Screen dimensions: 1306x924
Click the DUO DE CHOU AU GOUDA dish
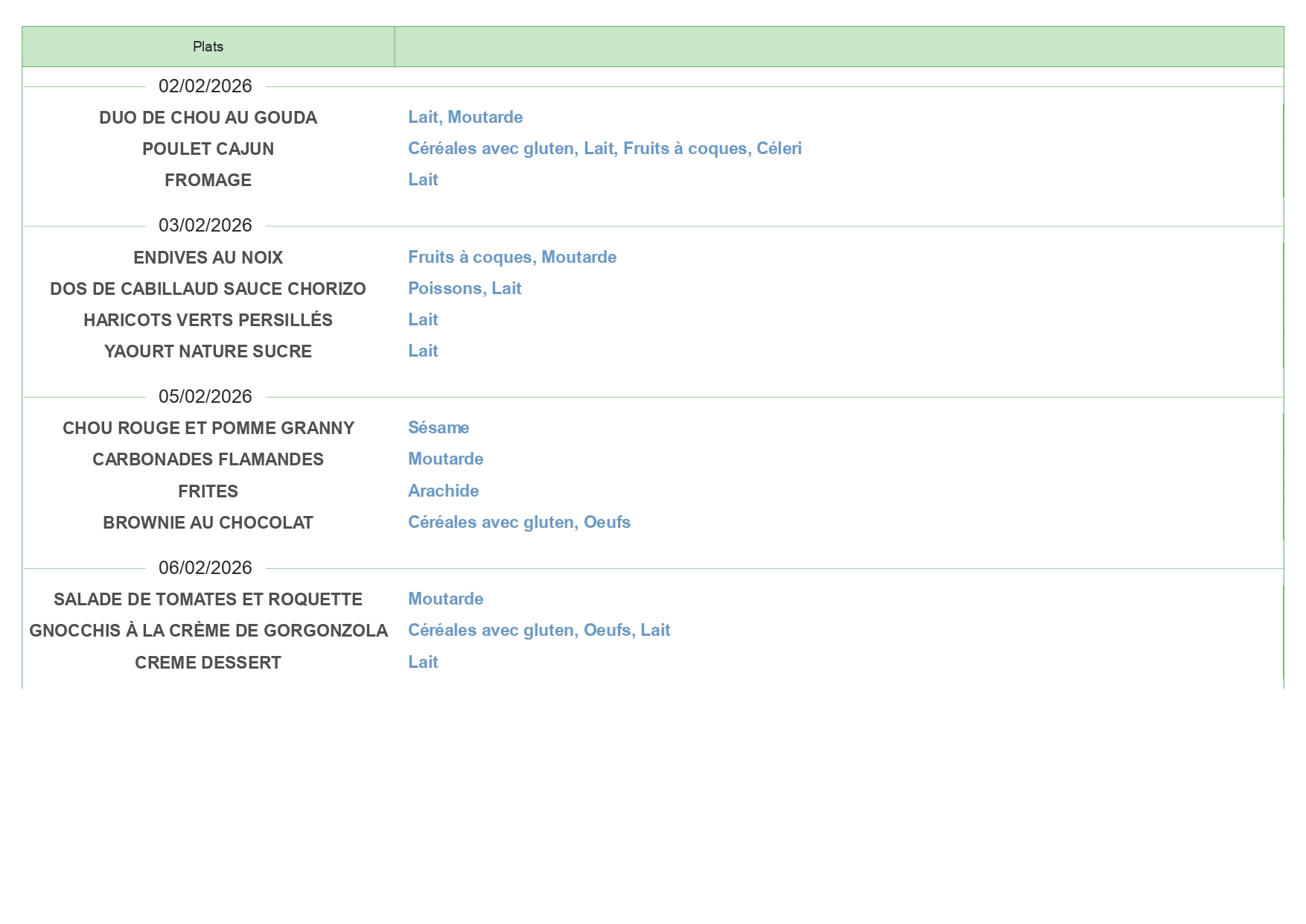coord(208,118)
